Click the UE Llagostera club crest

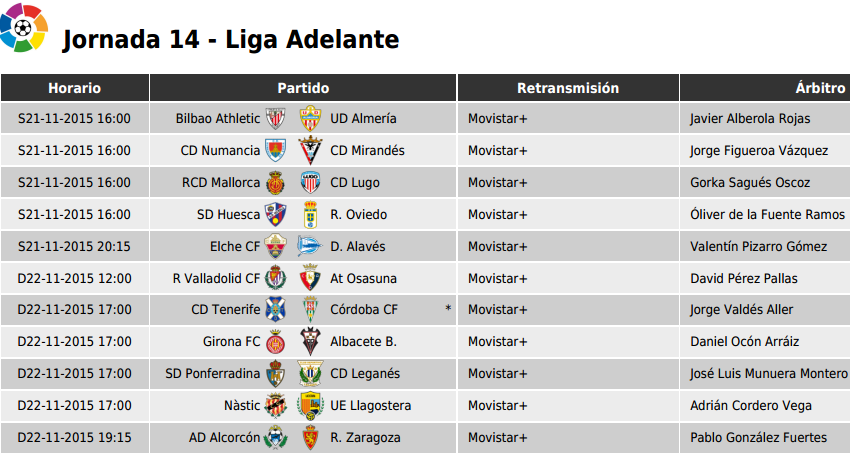(x=310, y=406)
